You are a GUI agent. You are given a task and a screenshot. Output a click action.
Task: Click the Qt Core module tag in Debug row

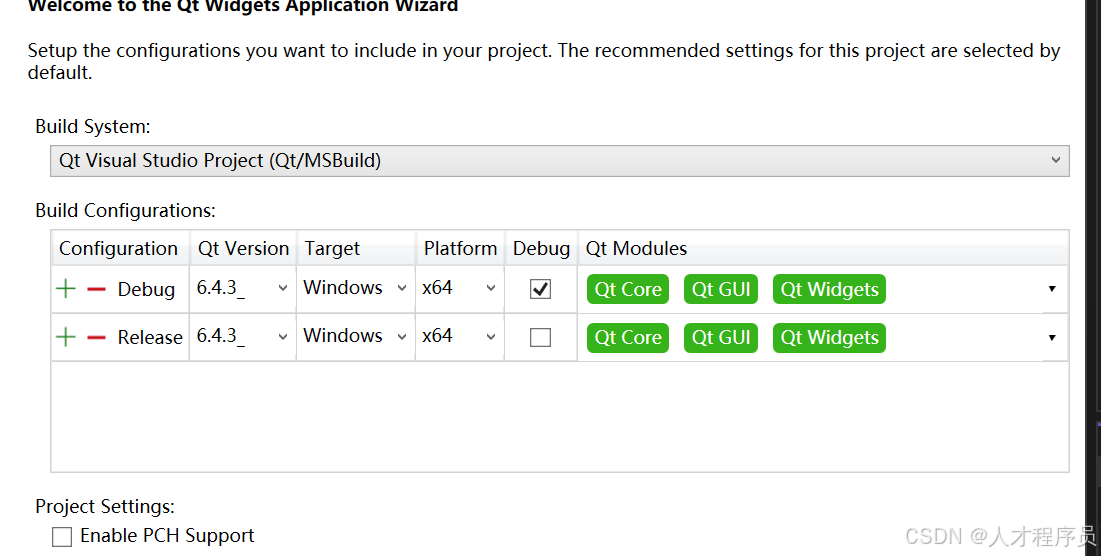point(628,289)
